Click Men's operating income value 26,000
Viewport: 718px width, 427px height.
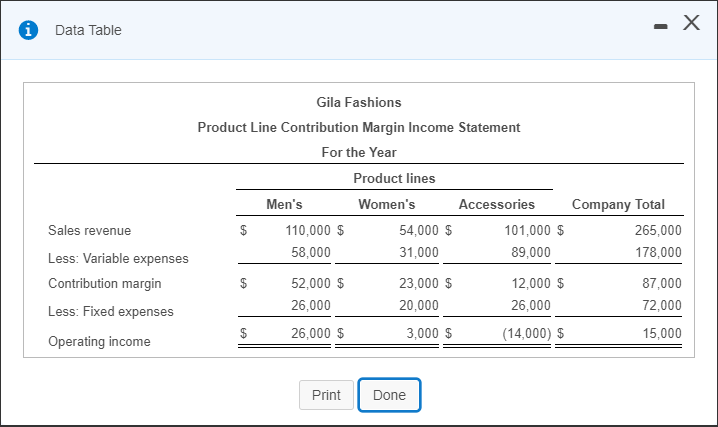[x=311, y=333]
